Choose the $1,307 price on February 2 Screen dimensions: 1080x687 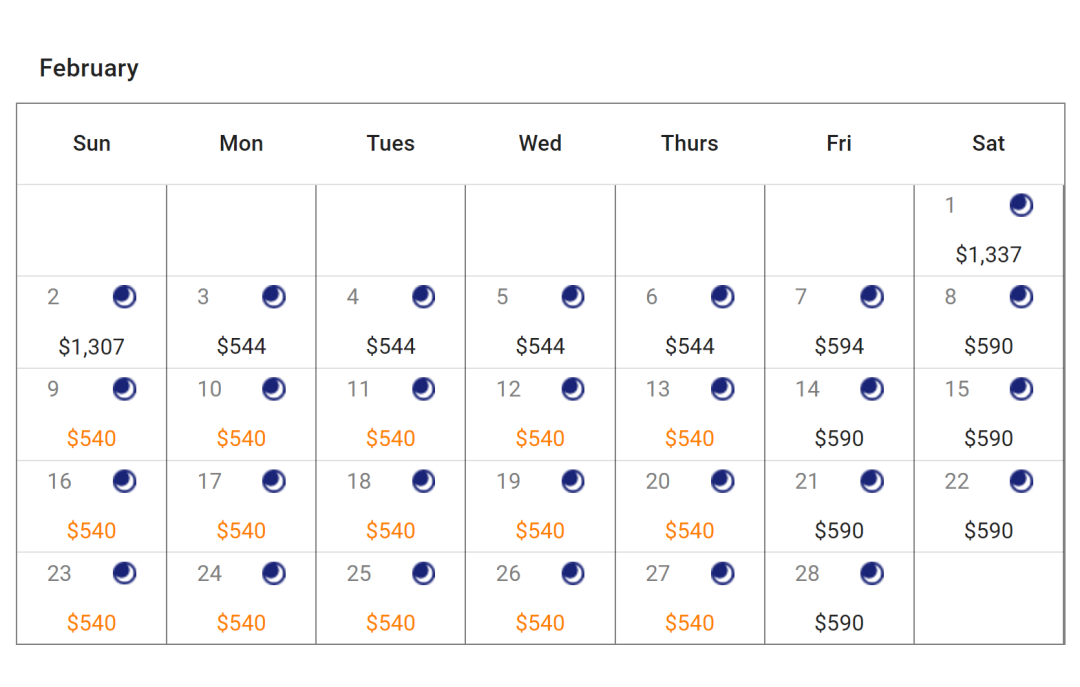coord(92,347)
